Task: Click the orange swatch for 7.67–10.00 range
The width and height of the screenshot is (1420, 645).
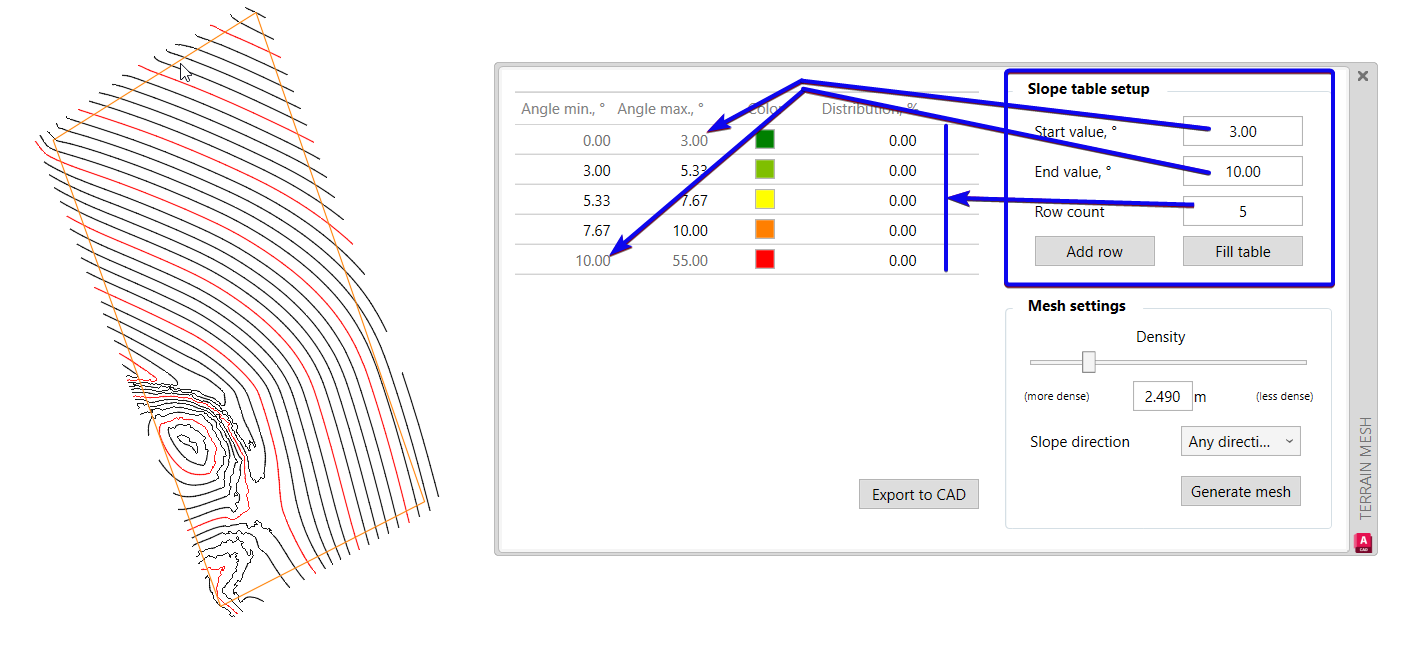Action: tap(764, 230)
